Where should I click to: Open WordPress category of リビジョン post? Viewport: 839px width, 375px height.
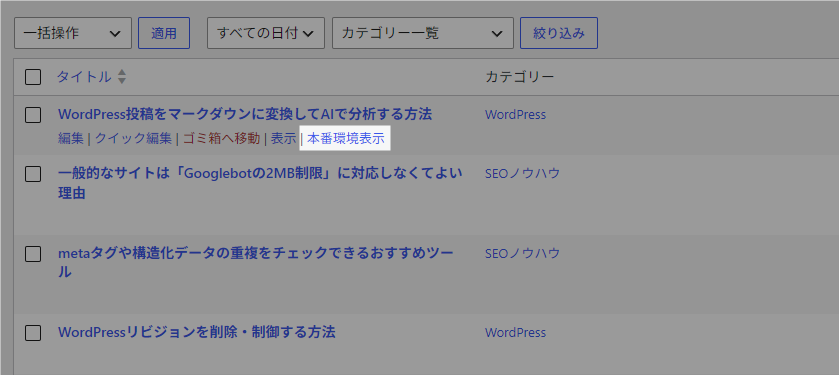click(515, 333)
